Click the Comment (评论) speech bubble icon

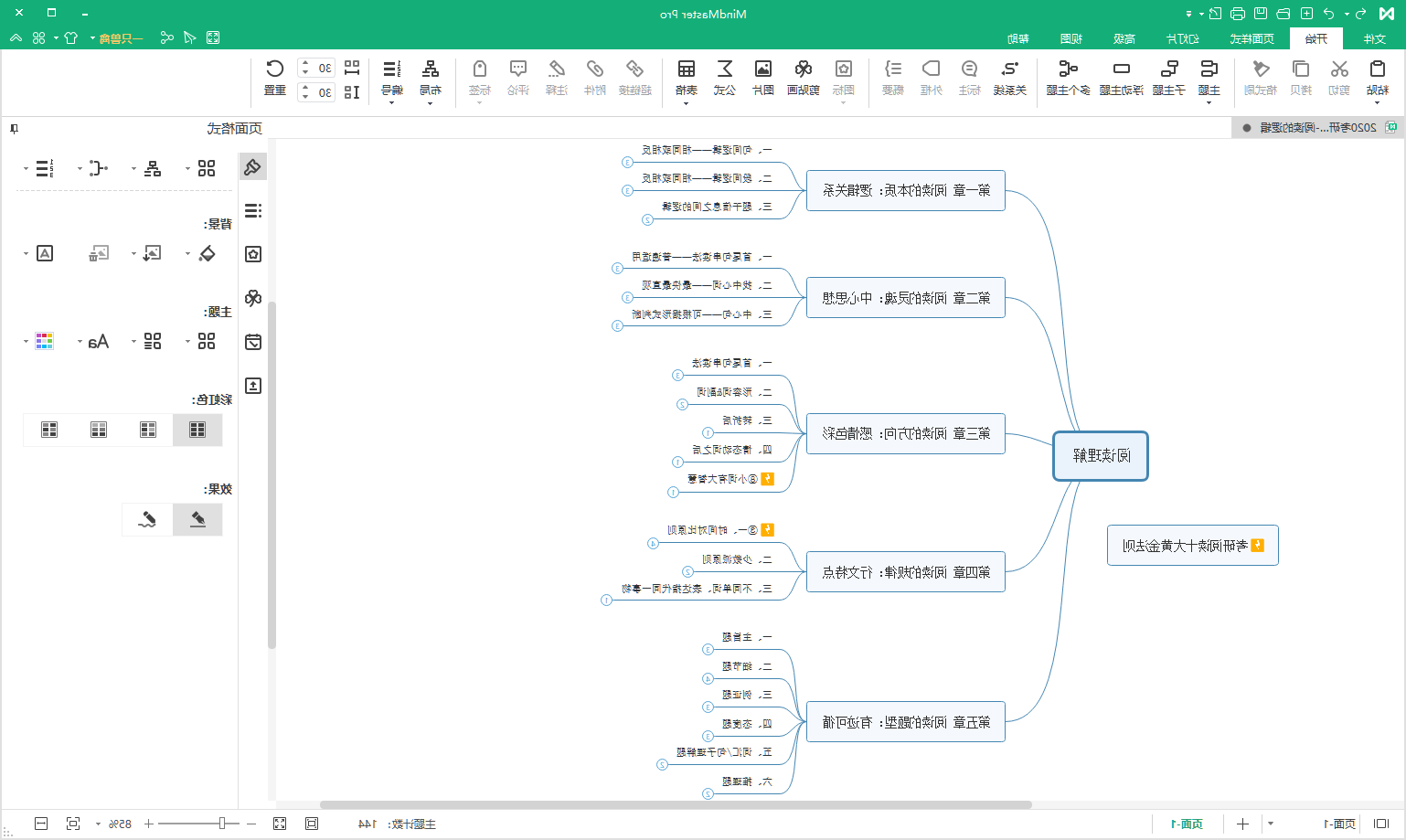(518, 69)
